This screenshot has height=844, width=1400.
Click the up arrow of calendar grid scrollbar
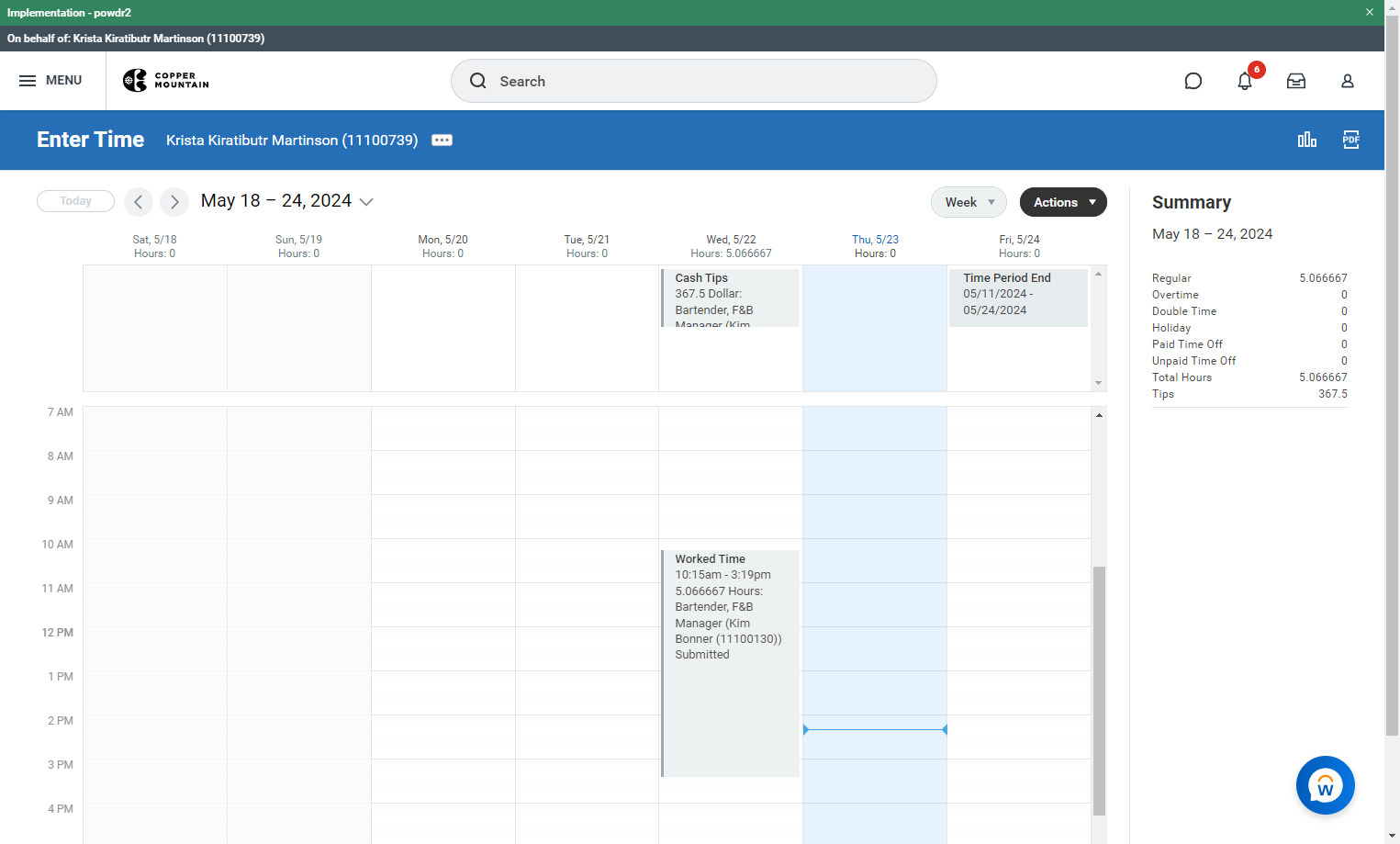pos(1099,415)
